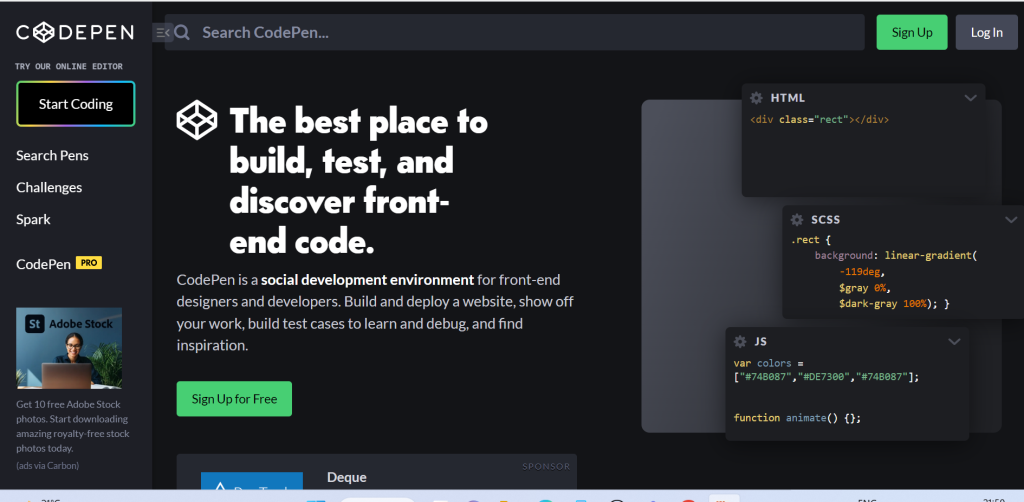1024x502 pixels.
Task: Click the SCSS panel title
Action: pos(825,220)
